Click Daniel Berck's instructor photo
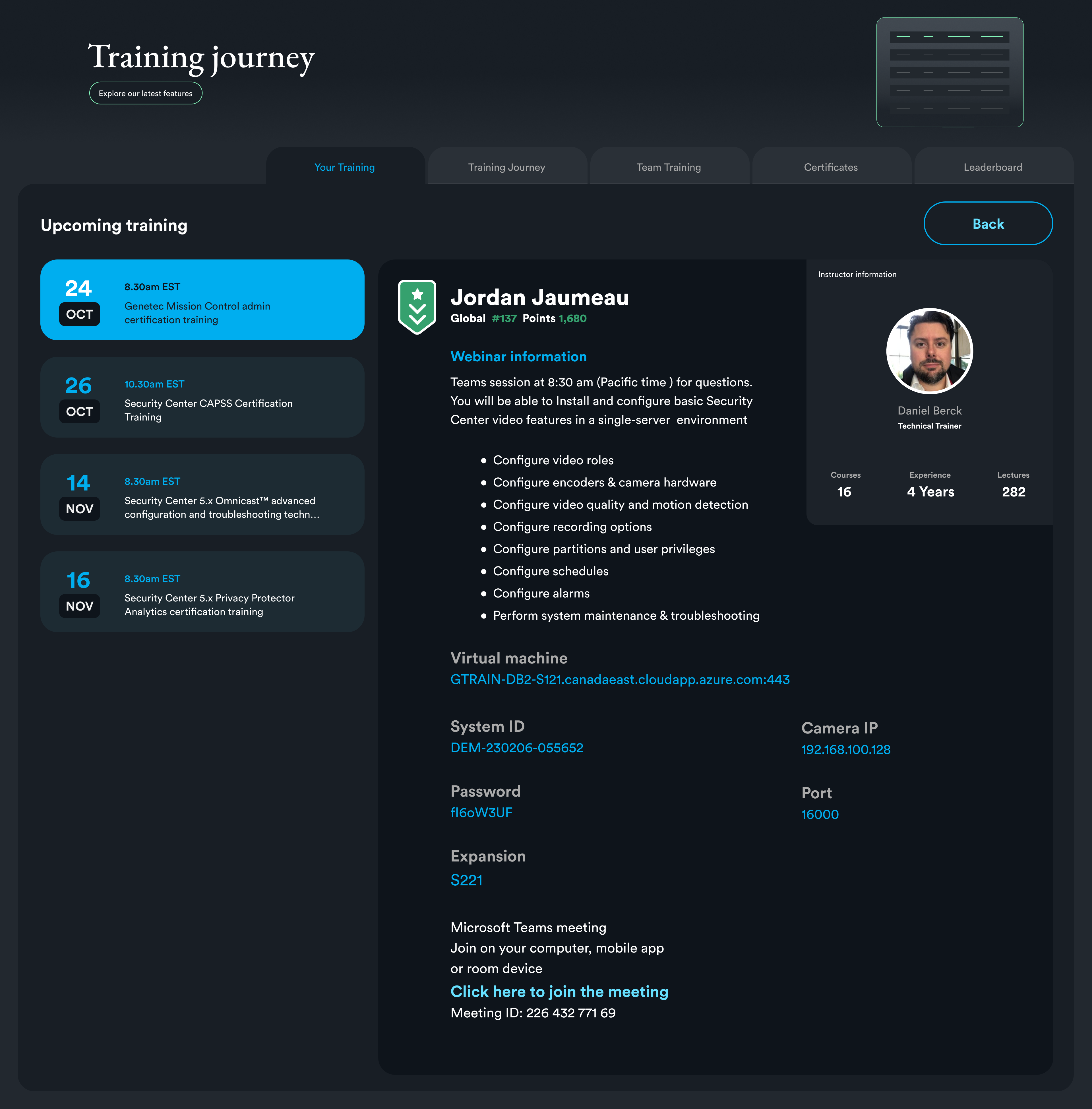1092x1109 pixels. coord(930,351)
